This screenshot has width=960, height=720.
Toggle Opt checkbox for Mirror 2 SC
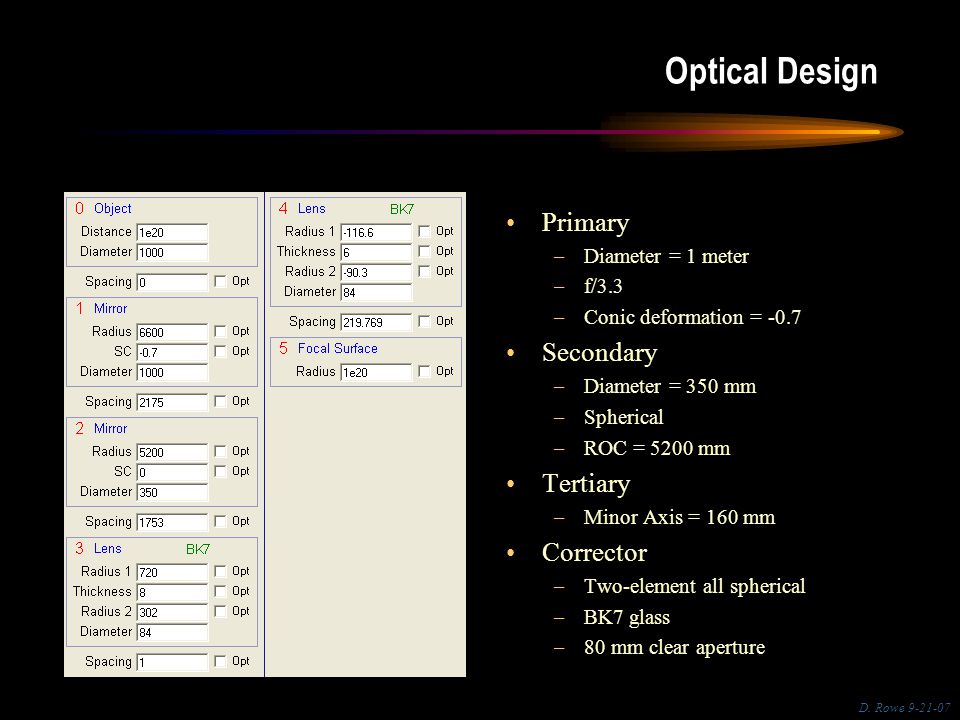click(x=220, y=471)
